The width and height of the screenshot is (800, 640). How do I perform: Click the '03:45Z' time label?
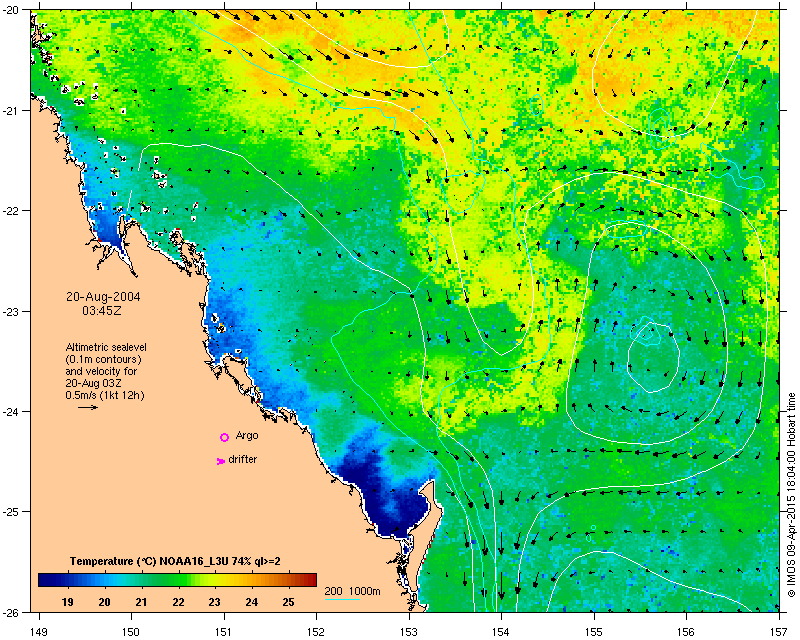(x=102, y=310)
